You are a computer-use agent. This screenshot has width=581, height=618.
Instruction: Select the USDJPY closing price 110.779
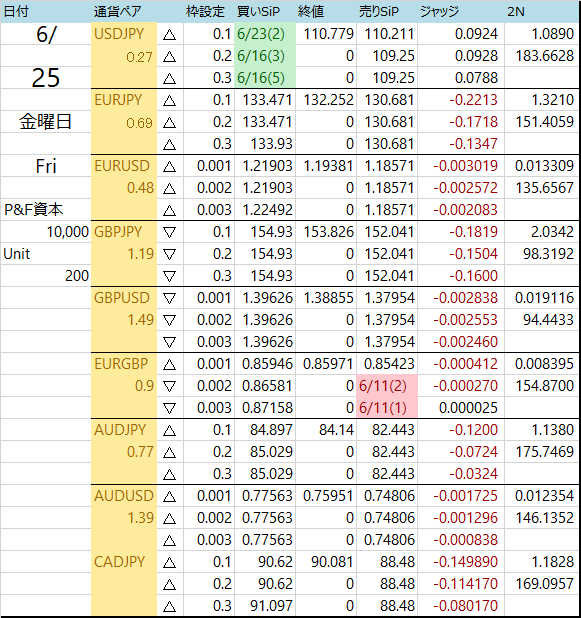[x=328, y=34]
